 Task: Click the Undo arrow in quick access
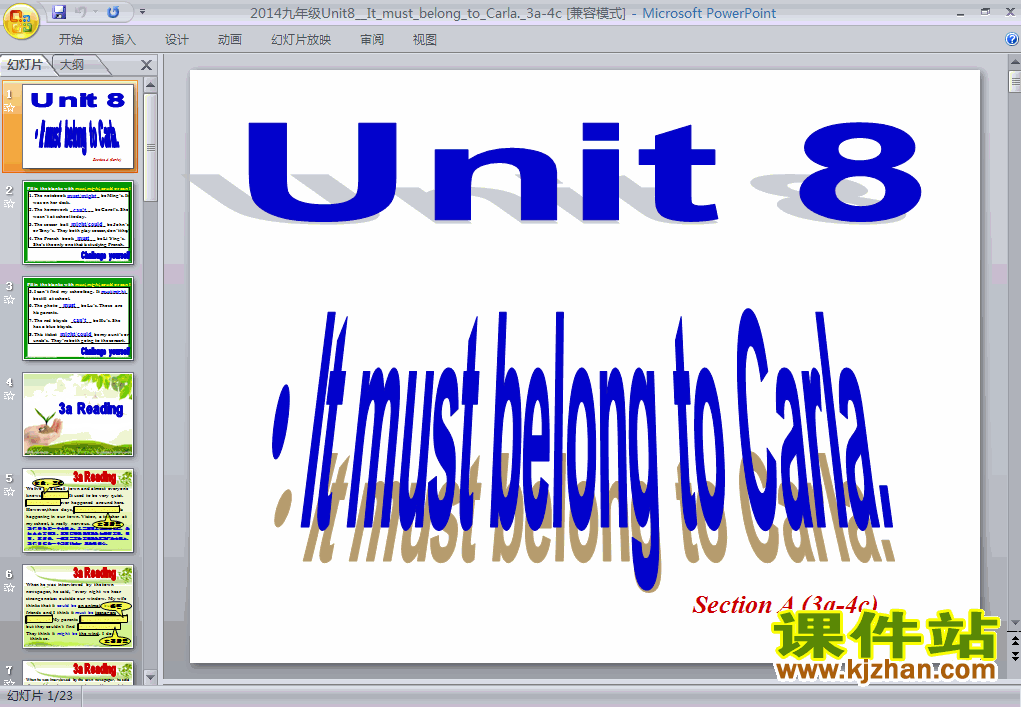[x=81, y=12]
